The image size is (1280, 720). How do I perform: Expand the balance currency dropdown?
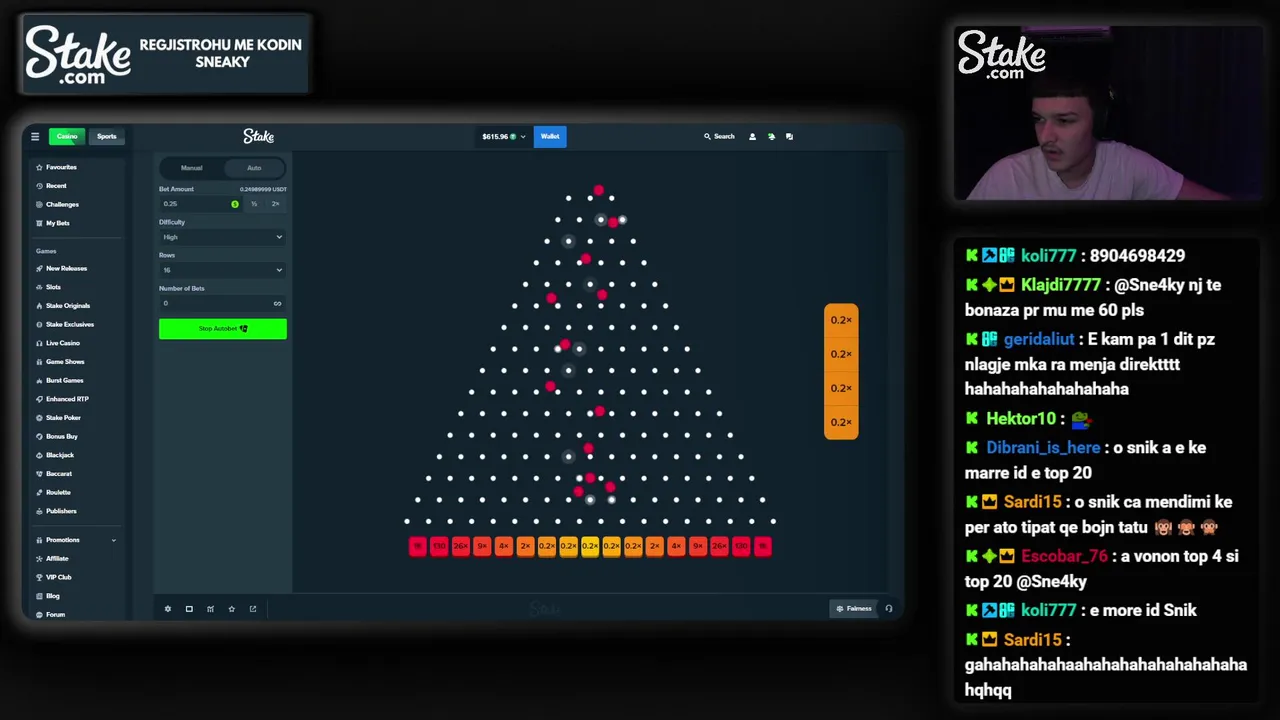coord(522,137)
